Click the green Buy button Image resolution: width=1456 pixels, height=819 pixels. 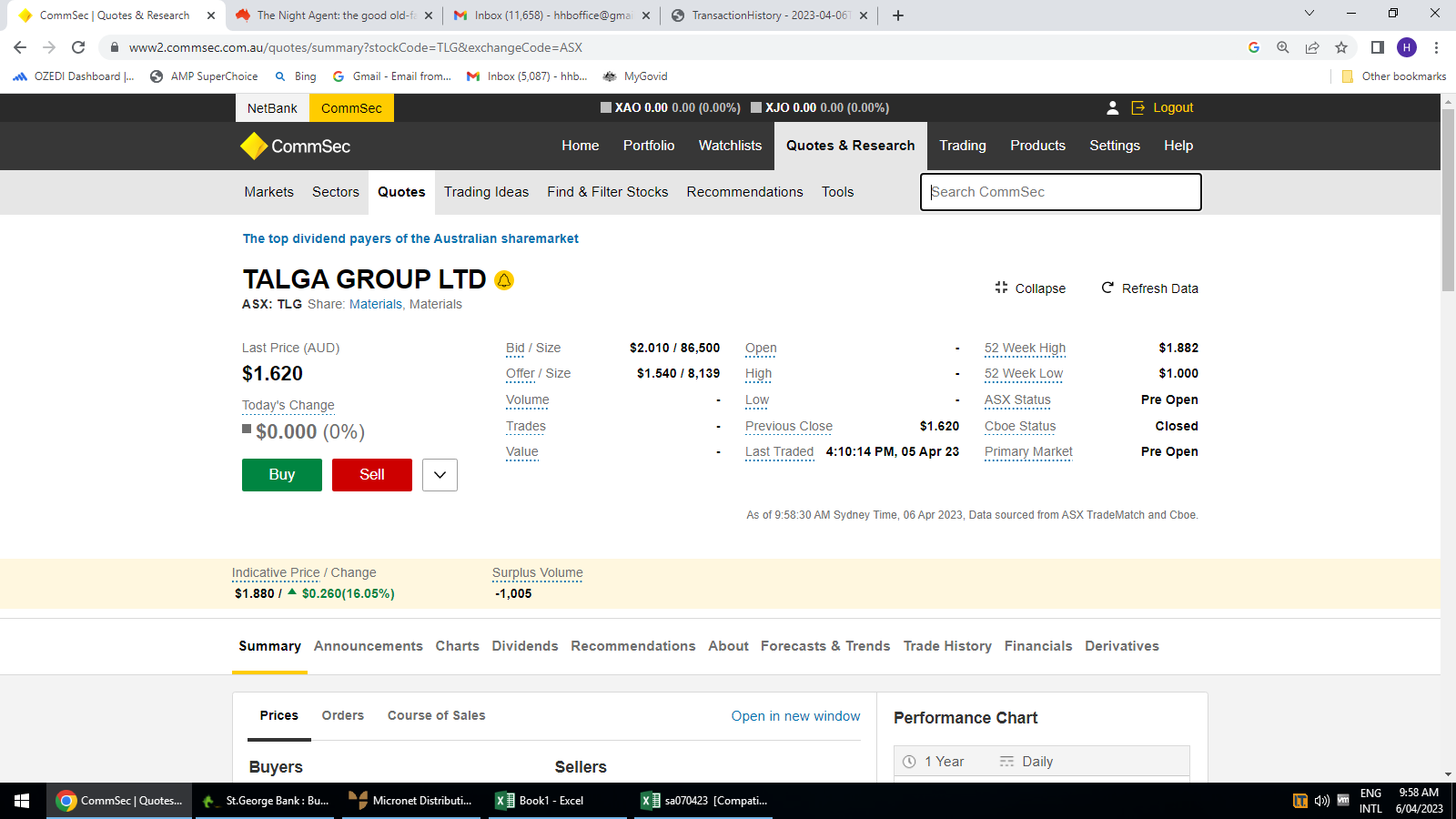pos(282,475)
